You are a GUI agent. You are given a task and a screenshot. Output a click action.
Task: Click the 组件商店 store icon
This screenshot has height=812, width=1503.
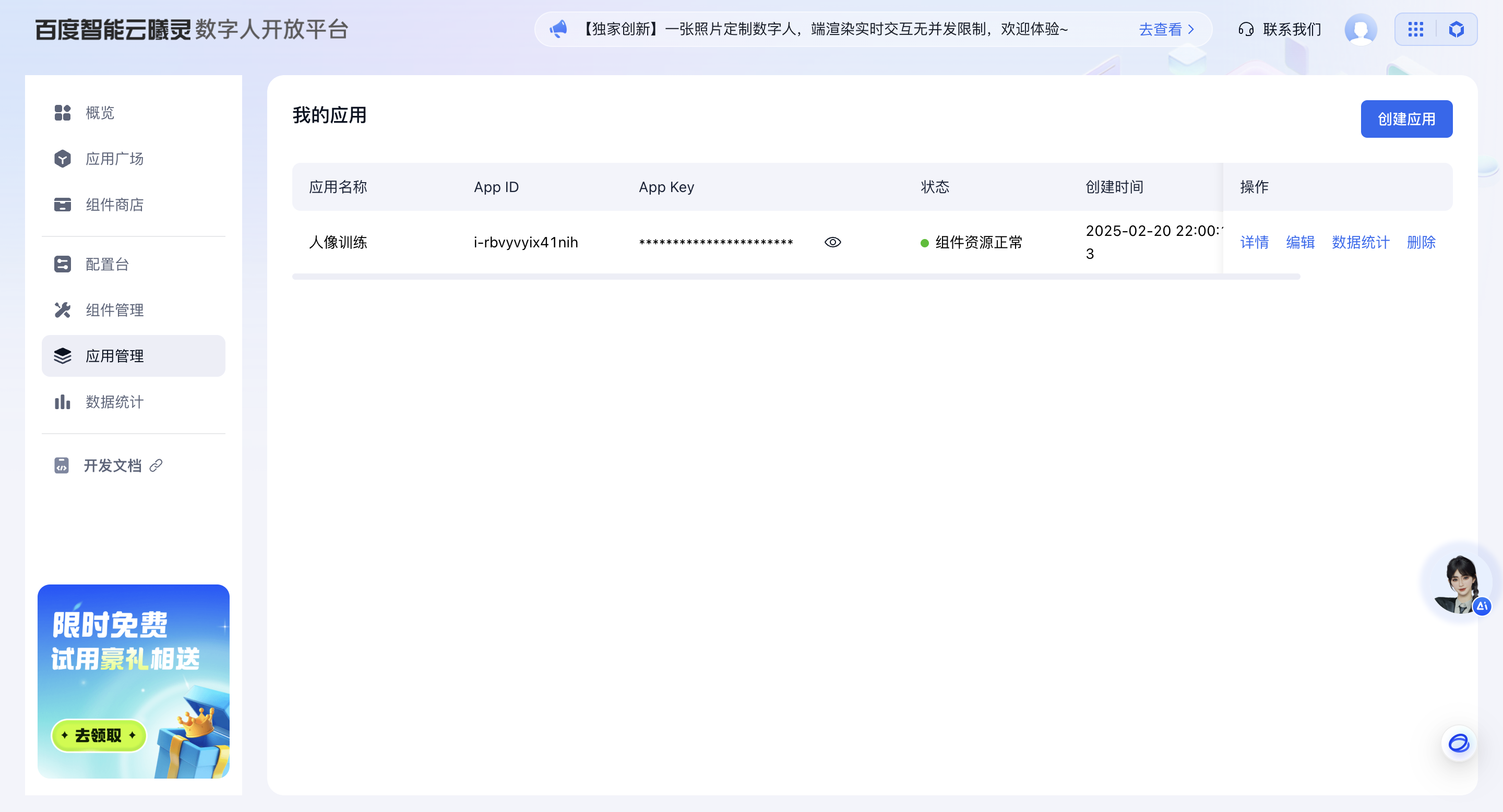[63, 205]
